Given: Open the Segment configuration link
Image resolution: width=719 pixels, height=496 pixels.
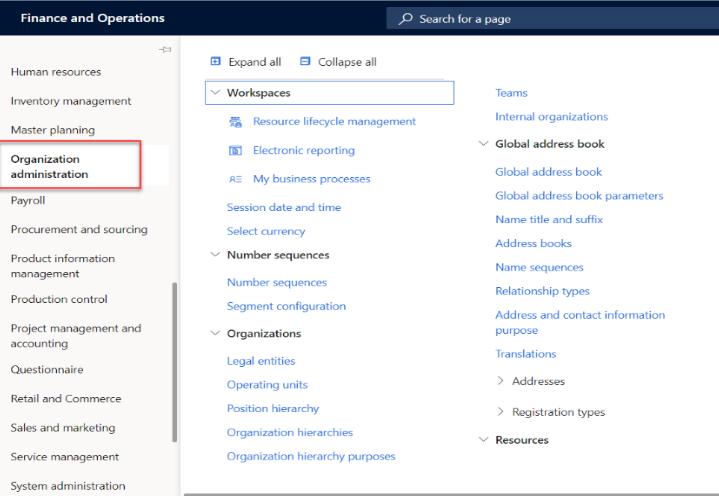Looking at the screenshot, I should tap(286, 306).
